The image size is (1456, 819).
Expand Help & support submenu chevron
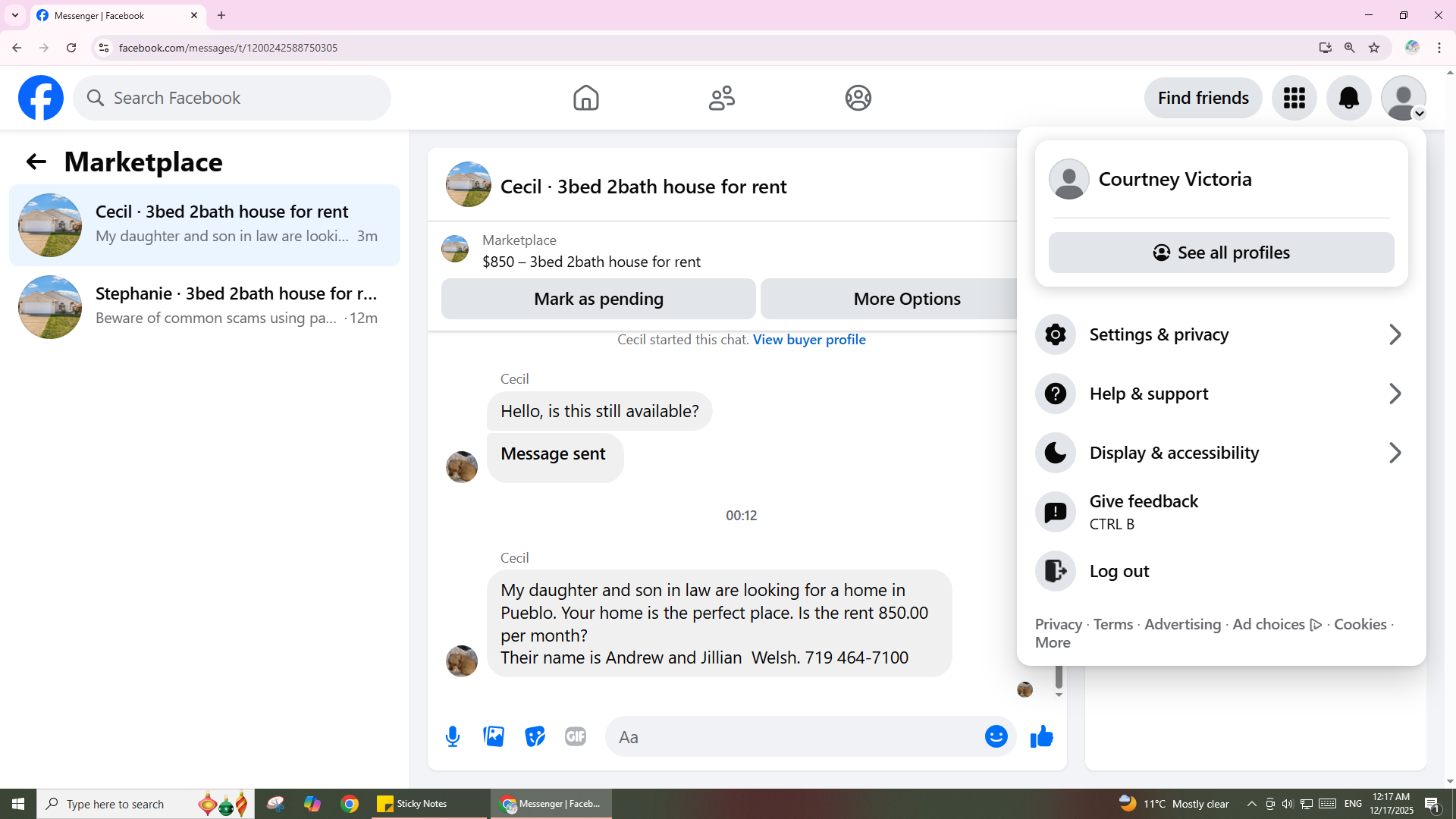(1395, 394)
